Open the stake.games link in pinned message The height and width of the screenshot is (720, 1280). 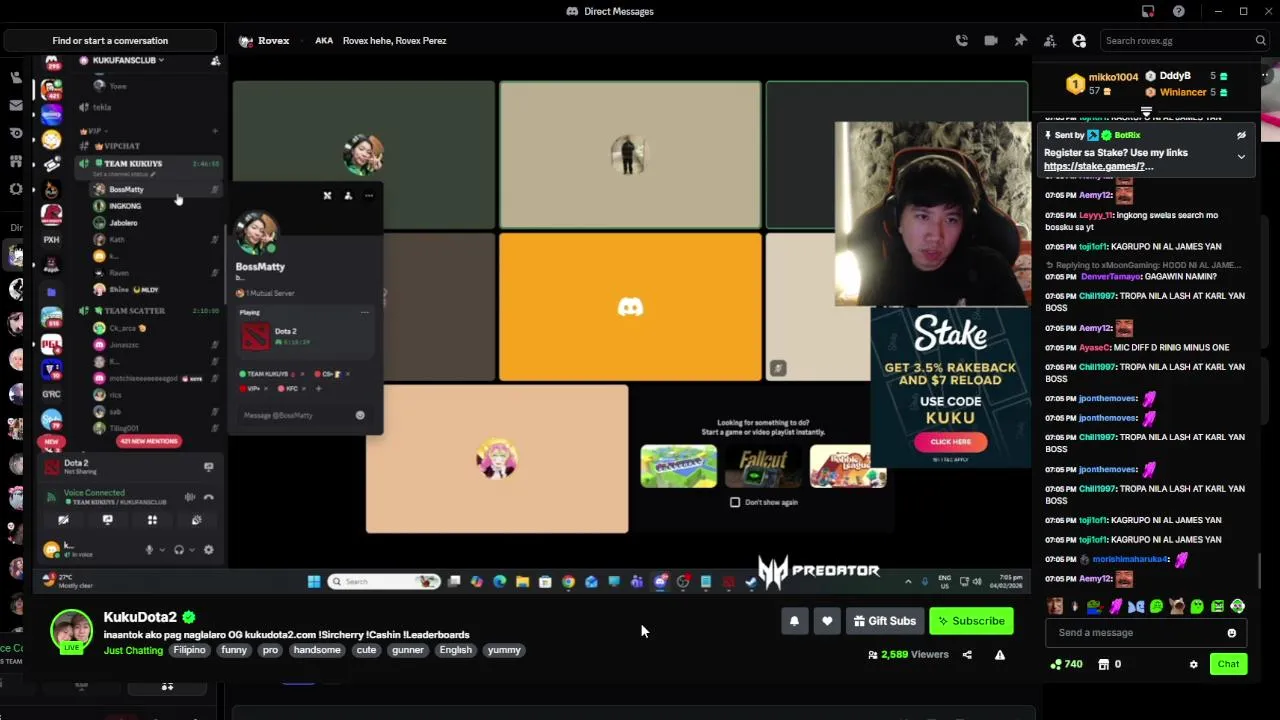tap(1098, 167)
